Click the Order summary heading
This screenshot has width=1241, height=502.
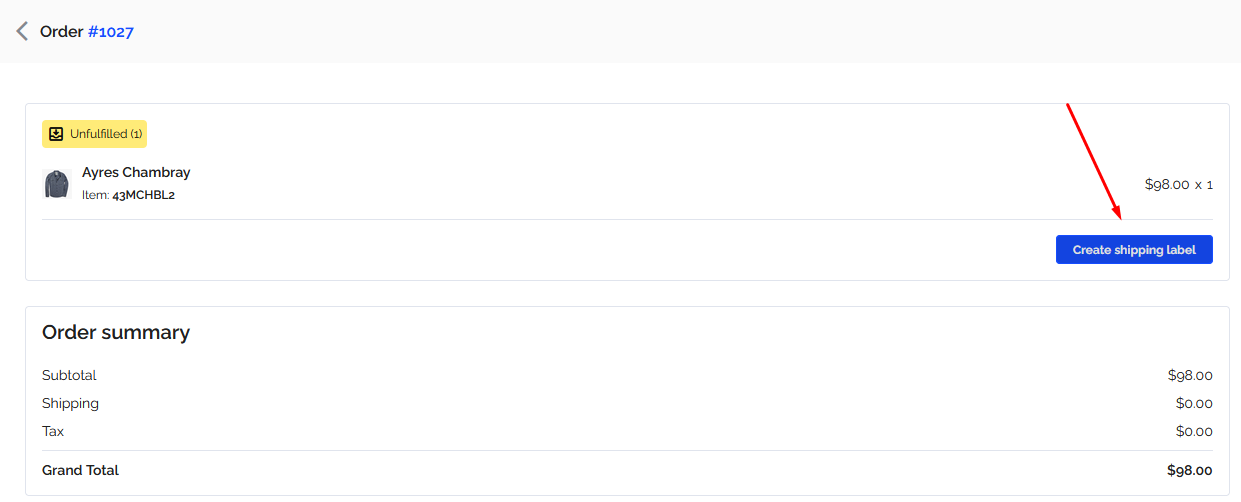tap(116, 332)
